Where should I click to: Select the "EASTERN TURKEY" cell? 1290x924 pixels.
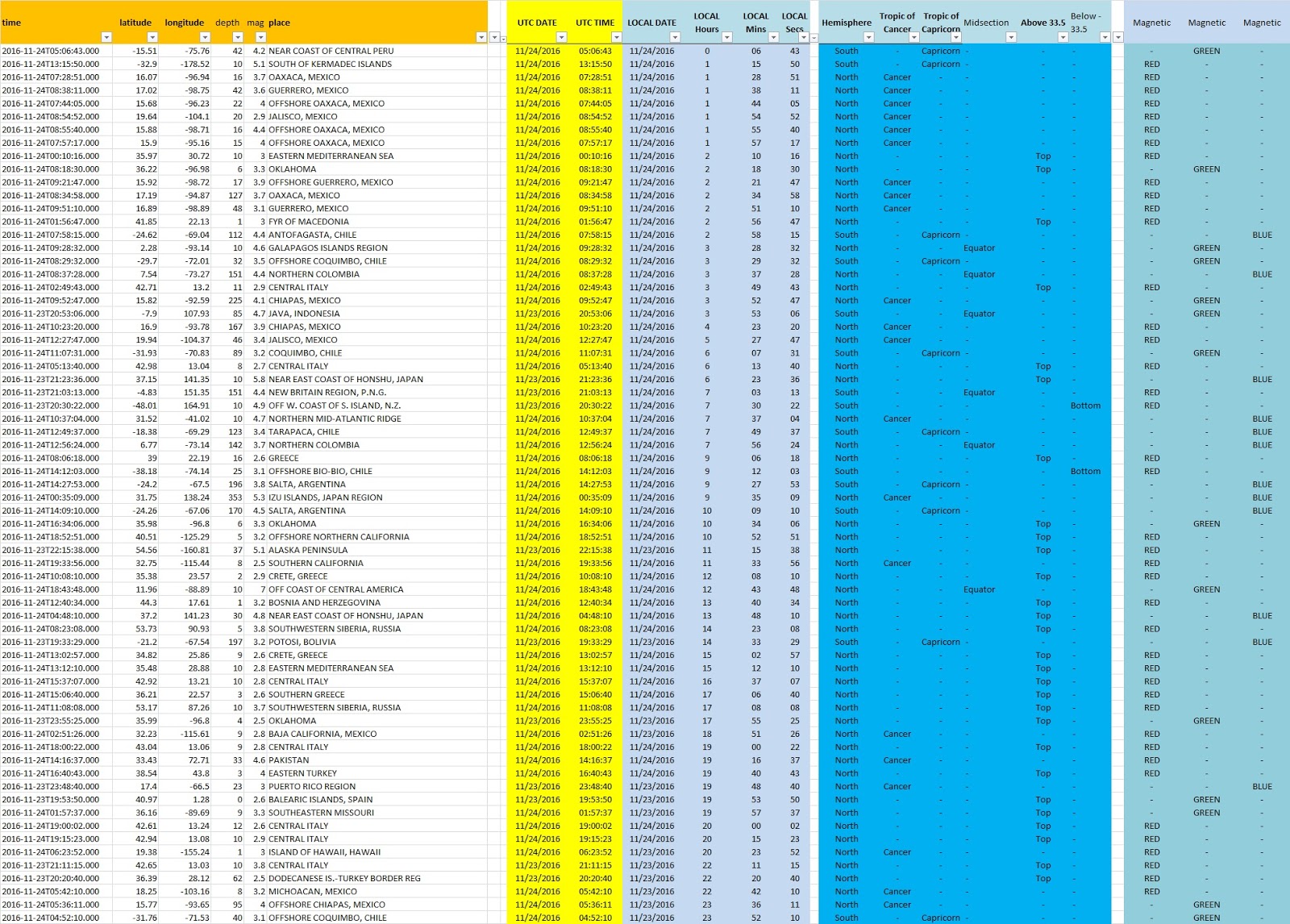coord(377,773)
